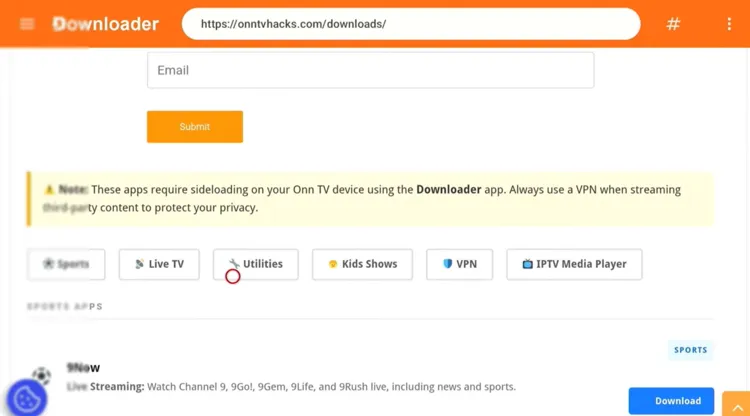Click the bold 'Downloader' word in note
Screen dimensions: 750x416
click(x=449, y=190)
